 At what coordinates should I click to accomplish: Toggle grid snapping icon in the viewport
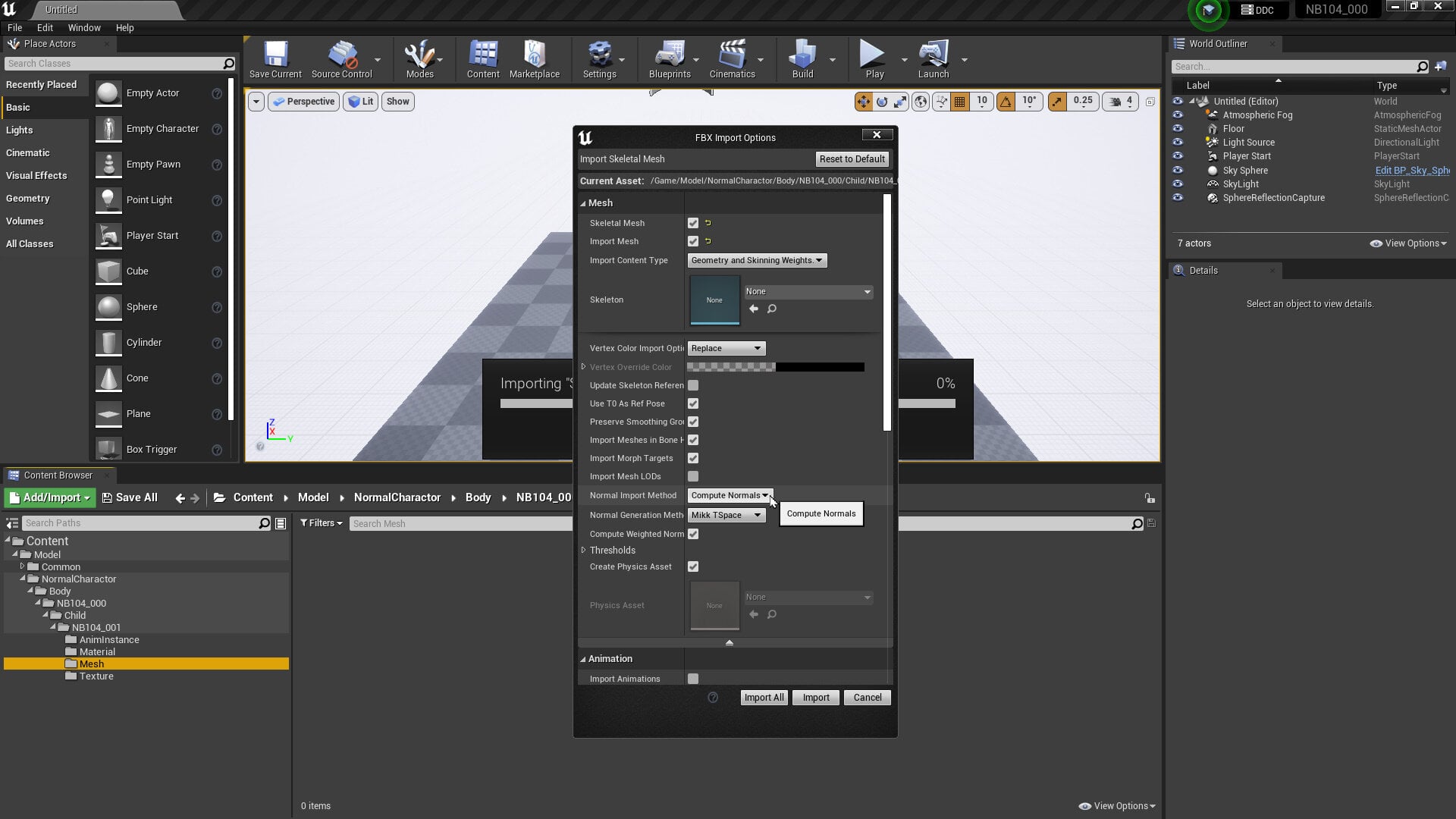tap(960, 102)
